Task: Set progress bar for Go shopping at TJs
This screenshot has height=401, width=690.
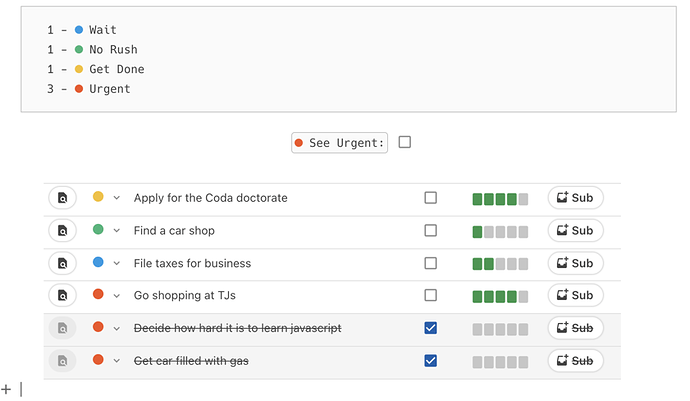Action: (500, 296)
